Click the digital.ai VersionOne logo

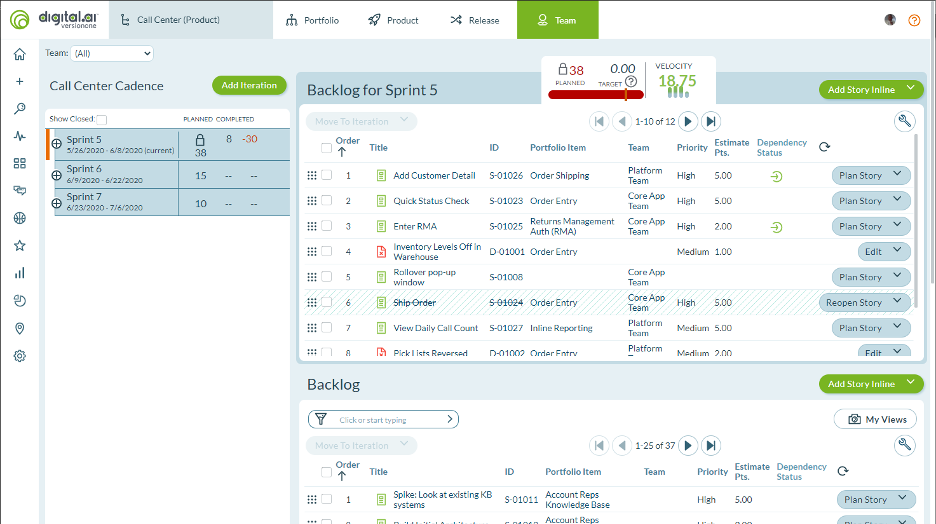(x=54, y=20)
